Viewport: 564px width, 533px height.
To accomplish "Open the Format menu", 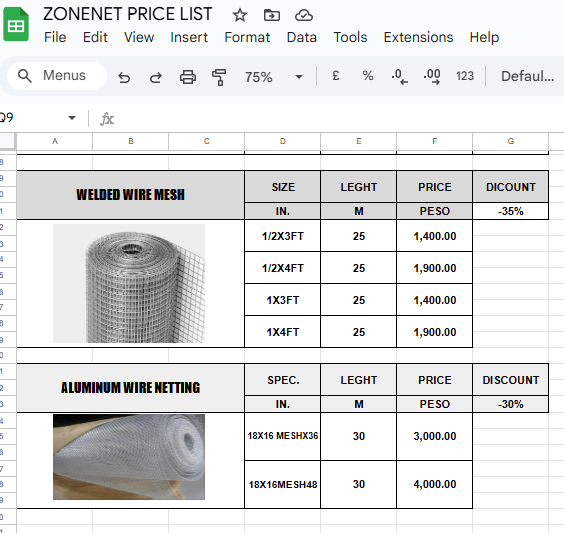I will [247, 37].
